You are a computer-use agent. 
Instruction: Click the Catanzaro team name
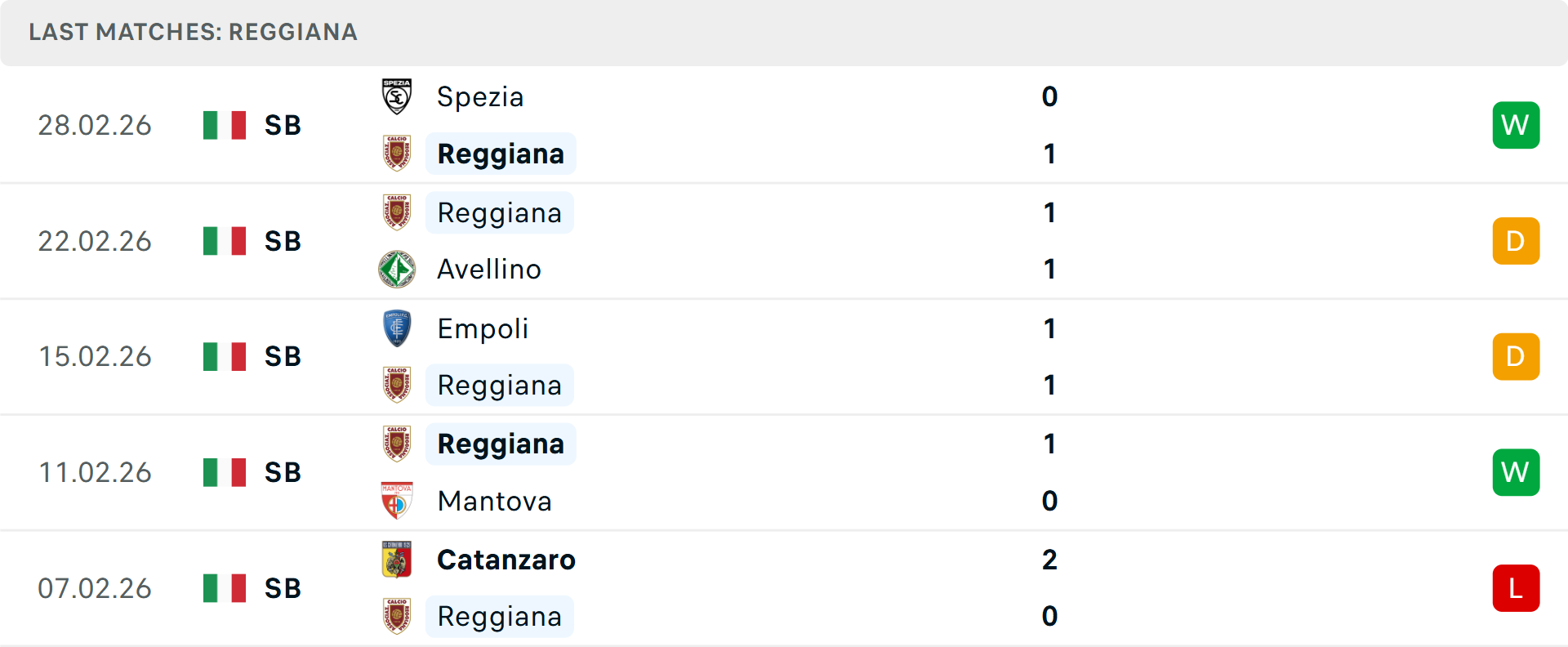[506, 560]
